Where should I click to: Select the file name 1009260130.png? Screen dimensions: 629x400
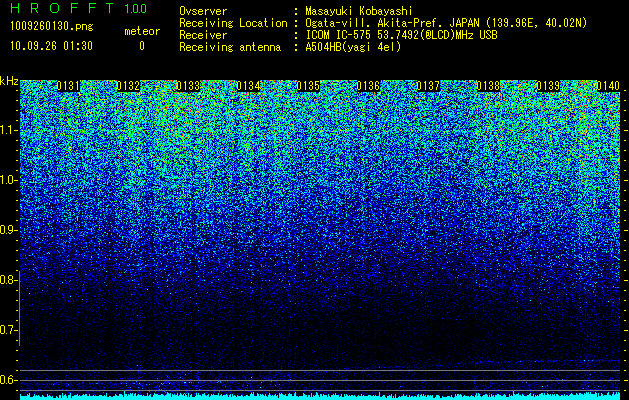52,27
